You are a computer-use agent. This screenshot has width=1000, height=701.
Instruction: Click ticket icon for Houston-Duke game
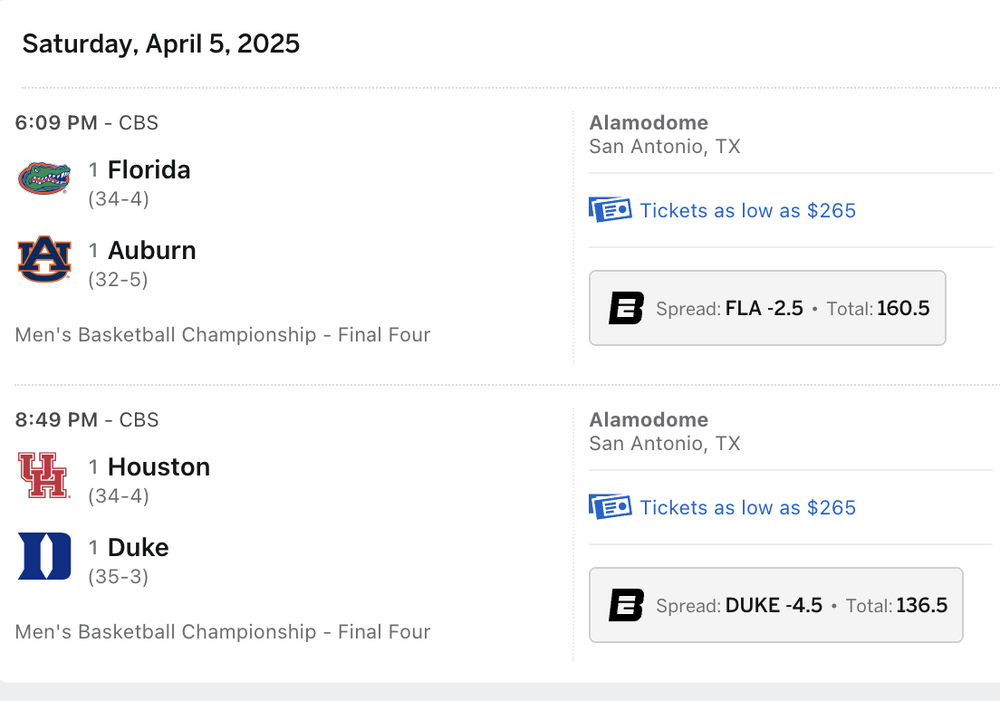[x=610, y=507]
